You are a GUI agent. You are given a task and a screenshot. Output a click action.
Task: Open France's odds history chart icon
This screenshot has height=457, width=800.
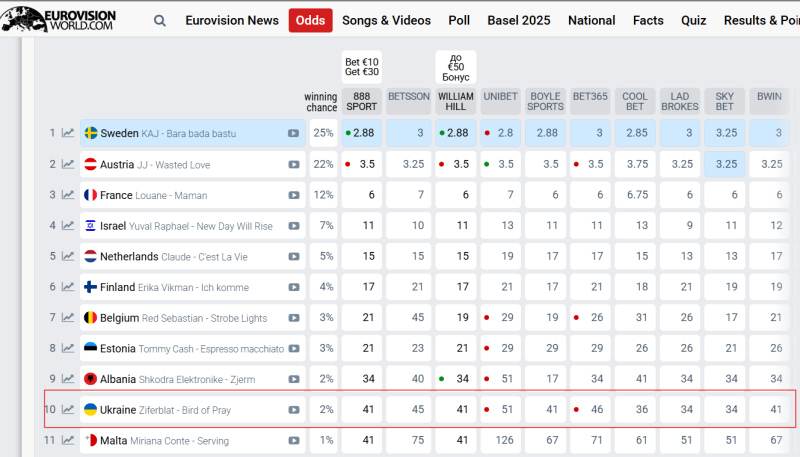[68, 195]
